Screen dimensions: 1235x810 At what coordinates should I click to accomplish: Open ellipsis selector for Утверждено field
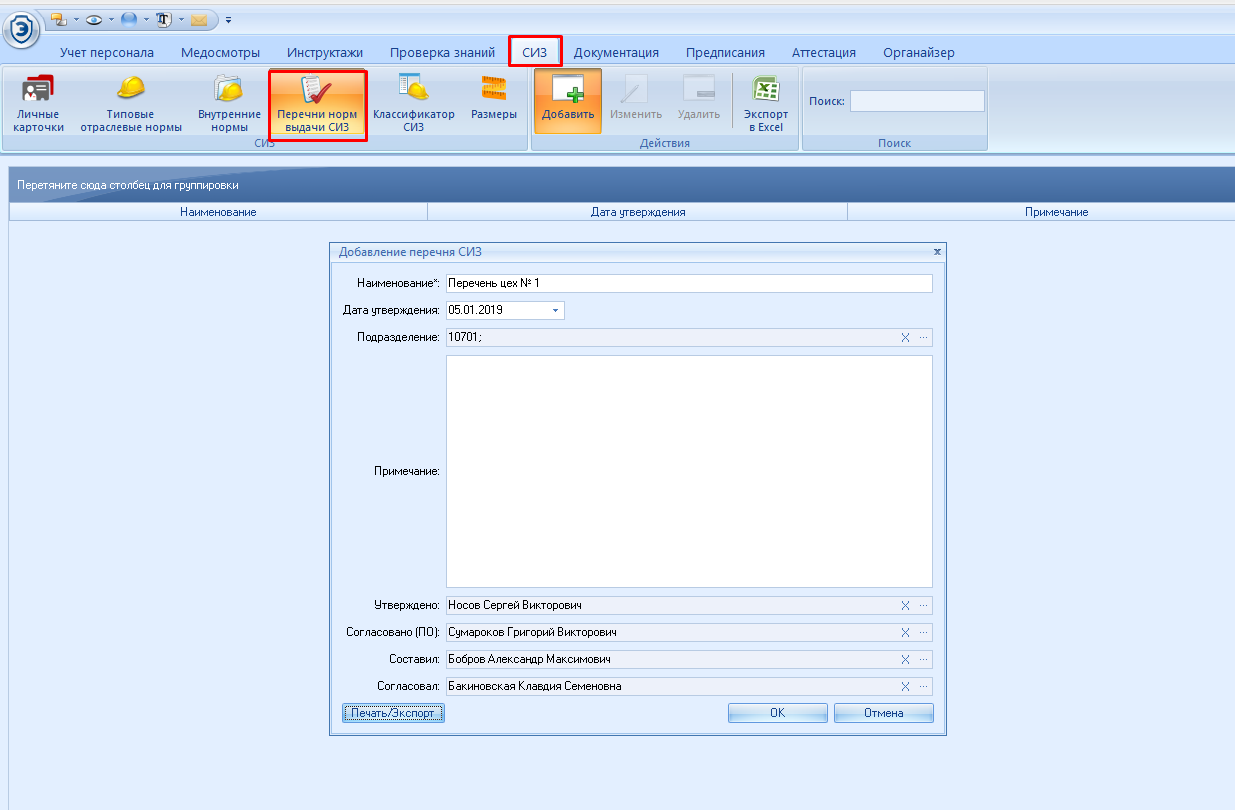coord(923,605)
